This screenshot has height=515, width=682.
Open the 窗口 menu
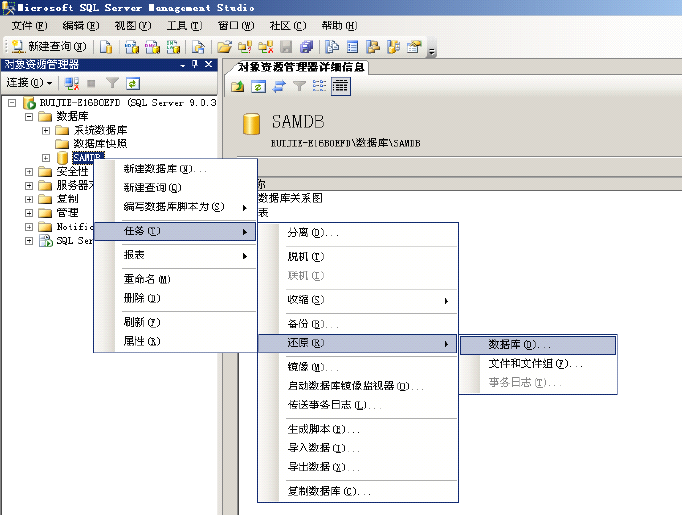click(236, 26)
